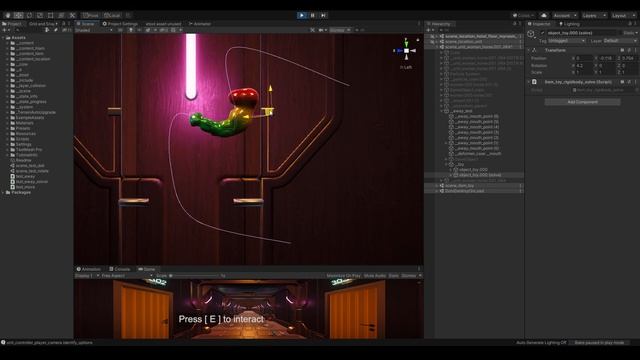The image size is (640, 360).
Task: Toggle the object active checkbox in Inspector
Action: point(542,33)
